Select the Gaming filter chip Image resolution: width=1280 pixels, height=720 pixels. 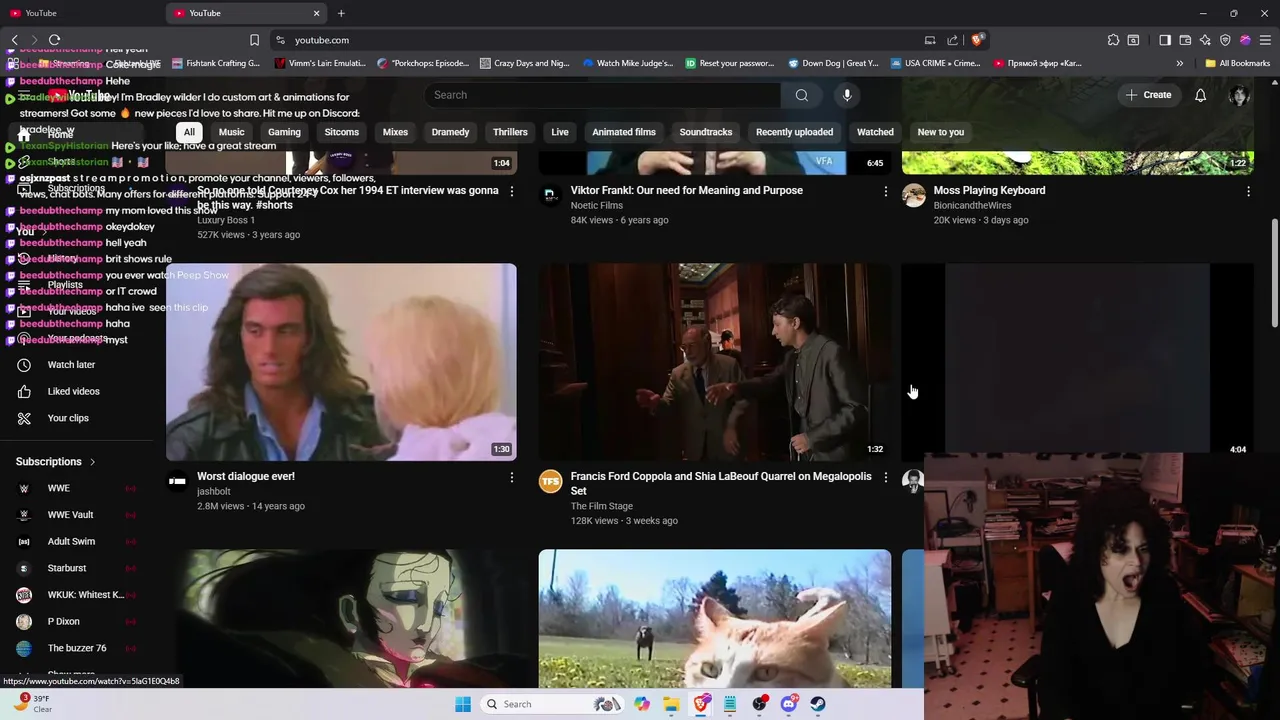284,132
